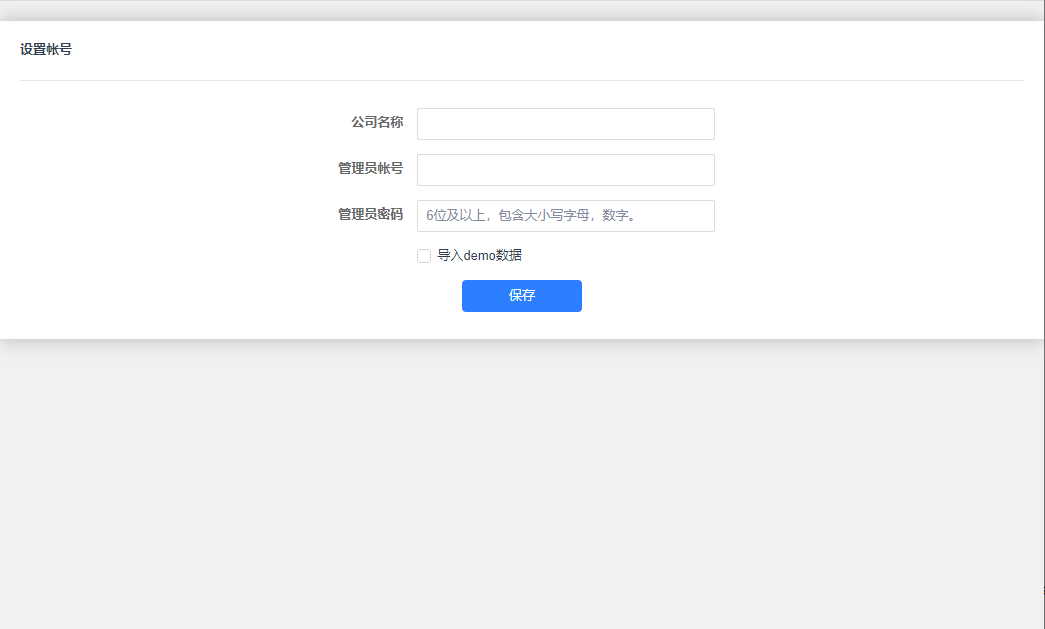Image resolution: width=1045 pixels, height=629 pixels.
Task: Click the 公司名称 field label
Action: [377, 122]
